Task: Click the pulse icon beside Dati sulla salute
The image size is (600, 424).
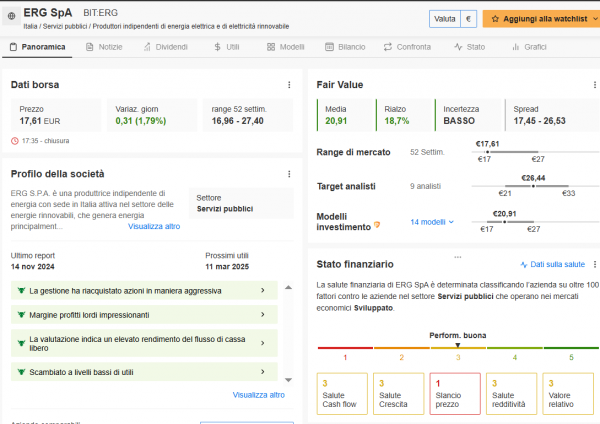Action: point(524,264)
